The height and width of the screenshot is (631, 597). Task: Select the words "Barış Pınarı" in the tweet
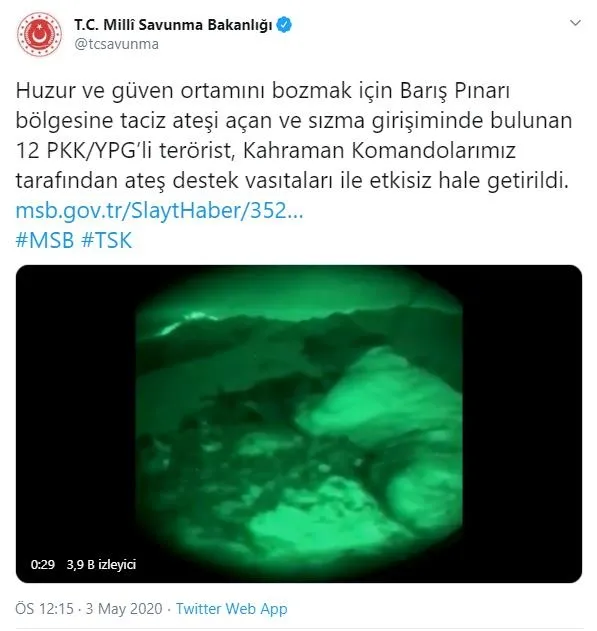pos(455,91)
